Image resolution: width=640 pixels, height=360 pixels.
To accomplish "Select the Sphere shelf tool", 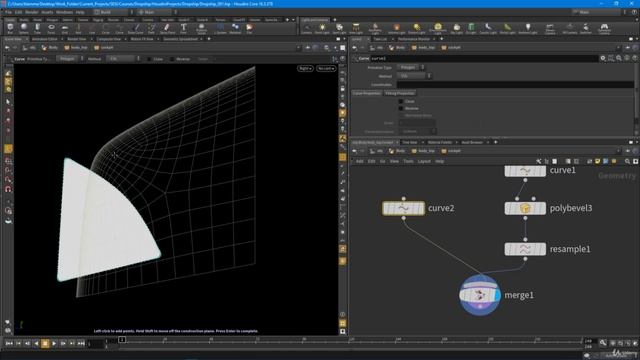I will coord(24,29).
